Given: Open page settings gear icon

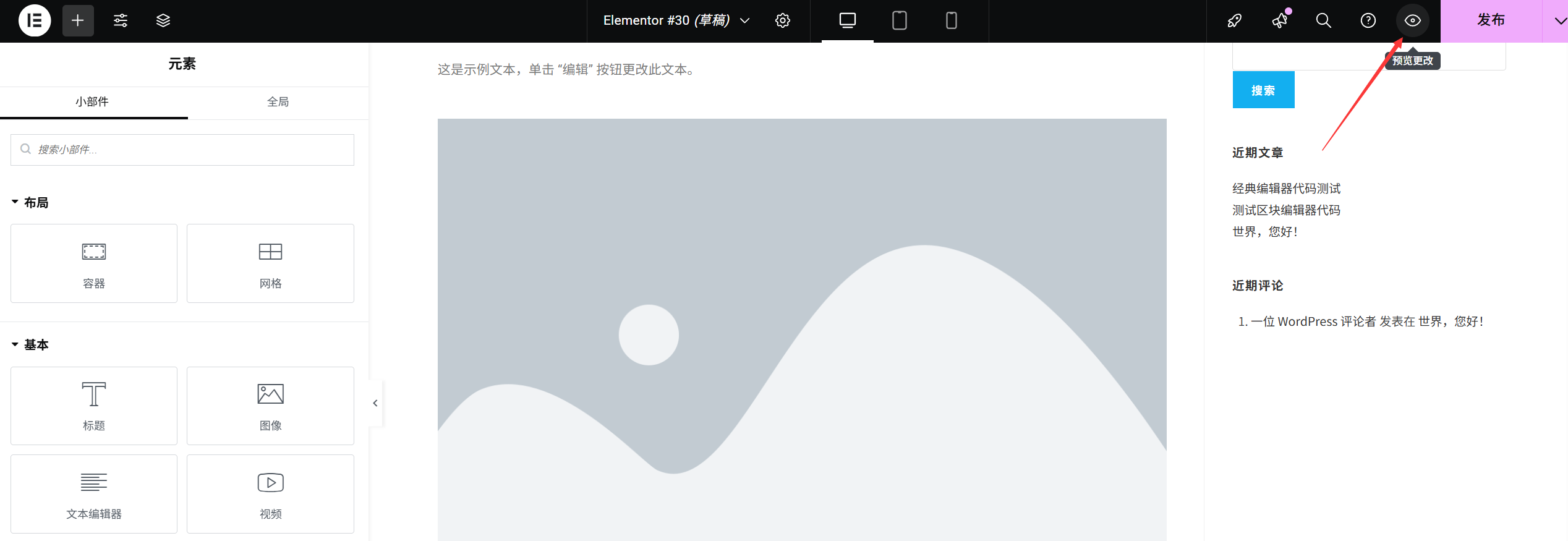Looking at the screenshot, I should click(783, 20).
